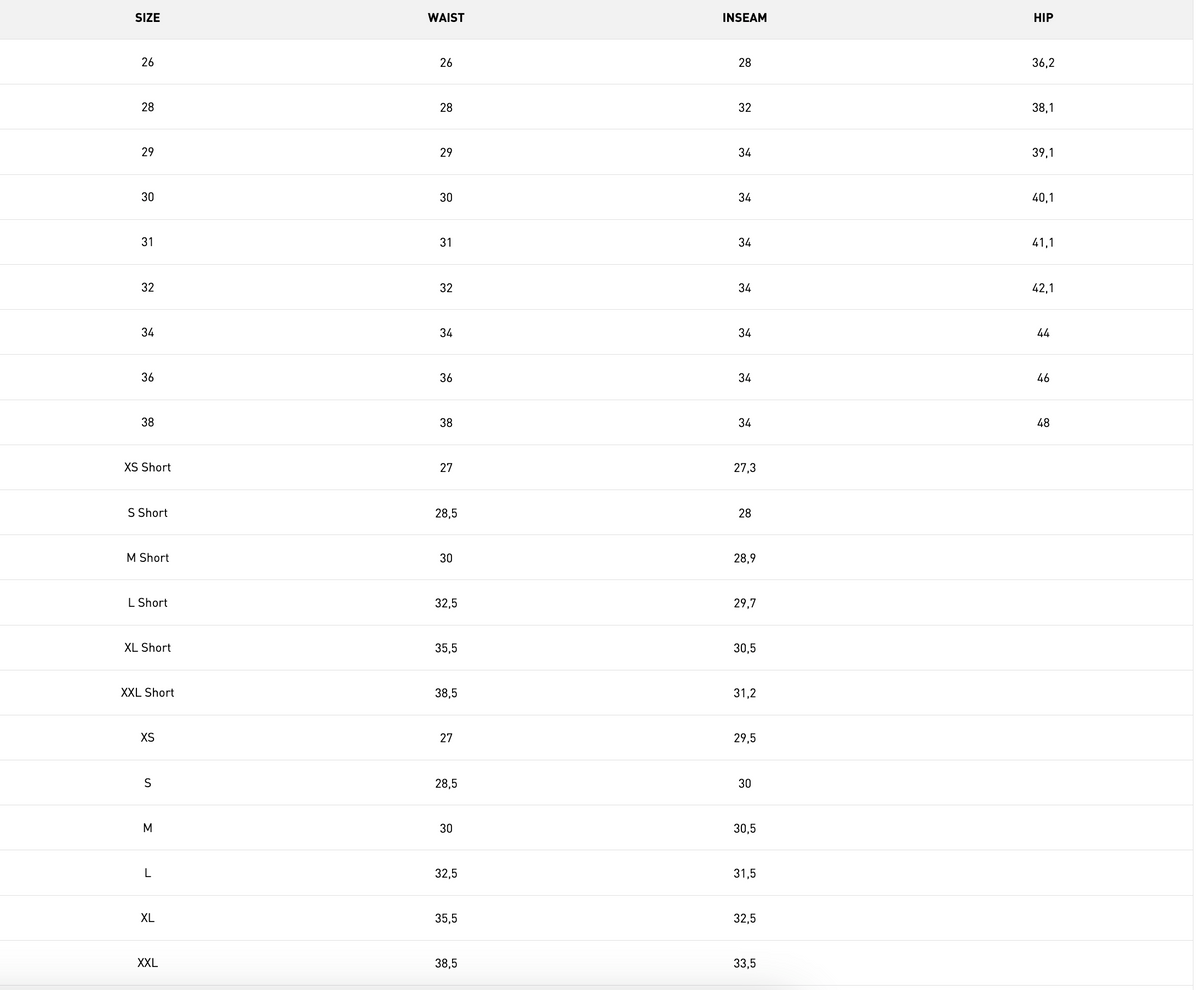Image resolution: width=1200 pixels, height=990 pixels.
Task: Select the XXL Short size label
Action: (x=147, y=692)
